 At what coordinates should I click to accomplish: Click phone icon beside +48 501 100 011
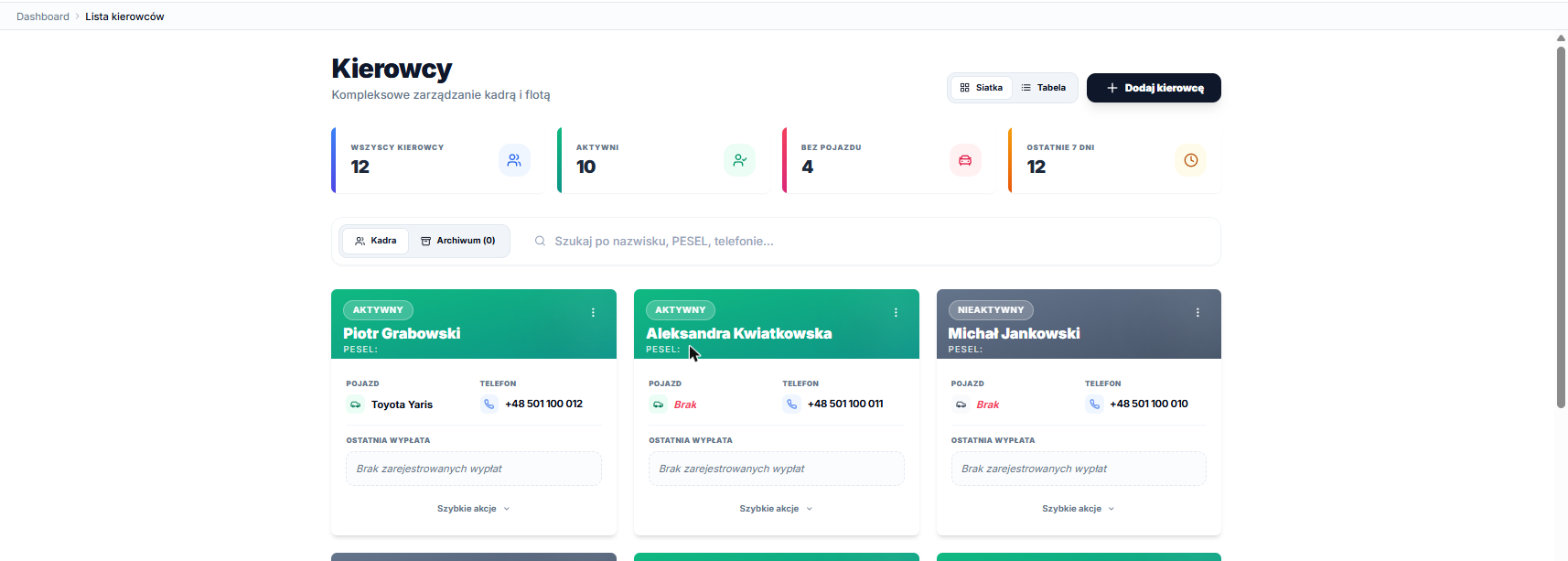792,404
